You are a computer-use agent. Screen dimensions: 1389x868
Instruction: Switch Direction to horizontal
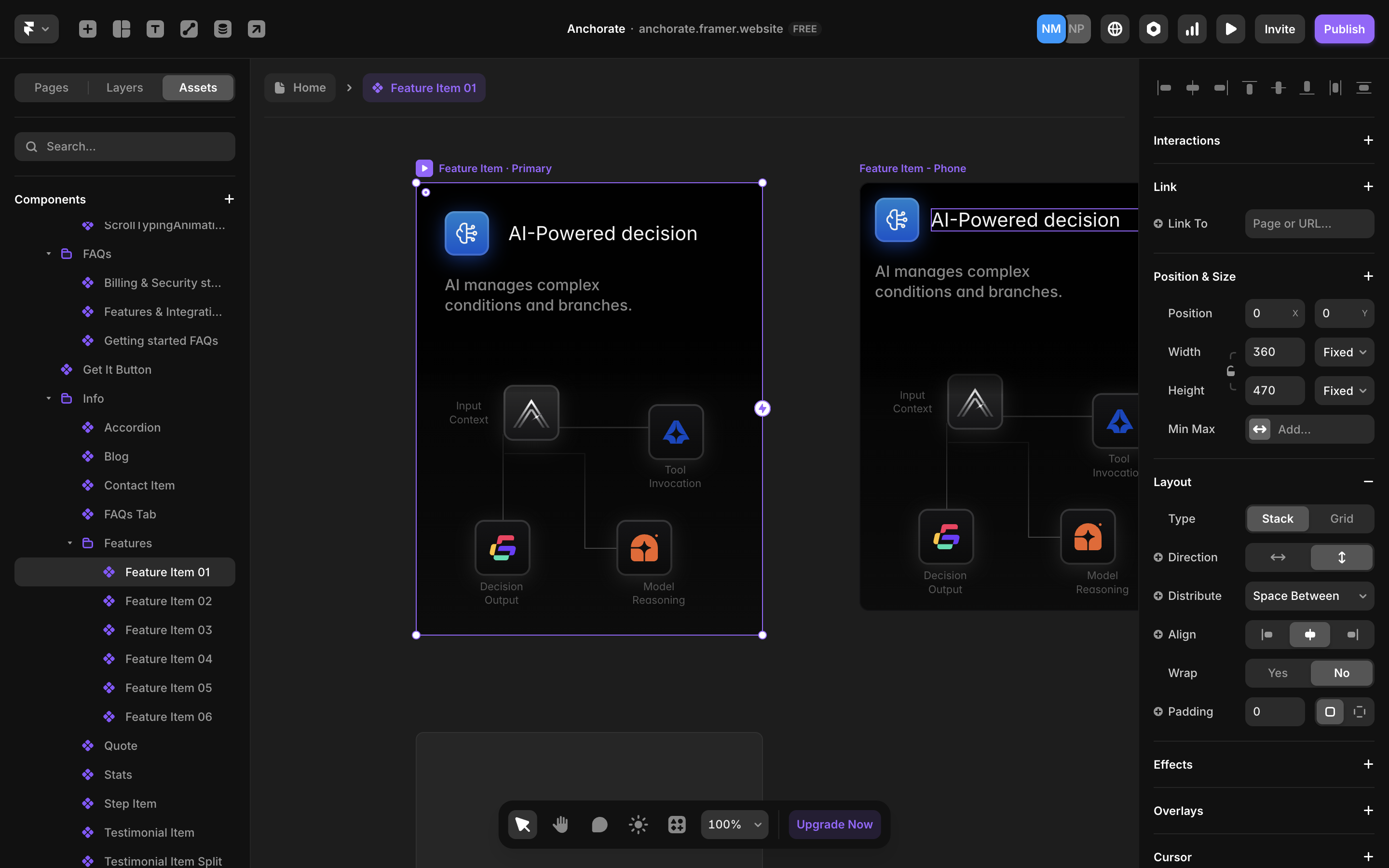(x=1277, y=557)
